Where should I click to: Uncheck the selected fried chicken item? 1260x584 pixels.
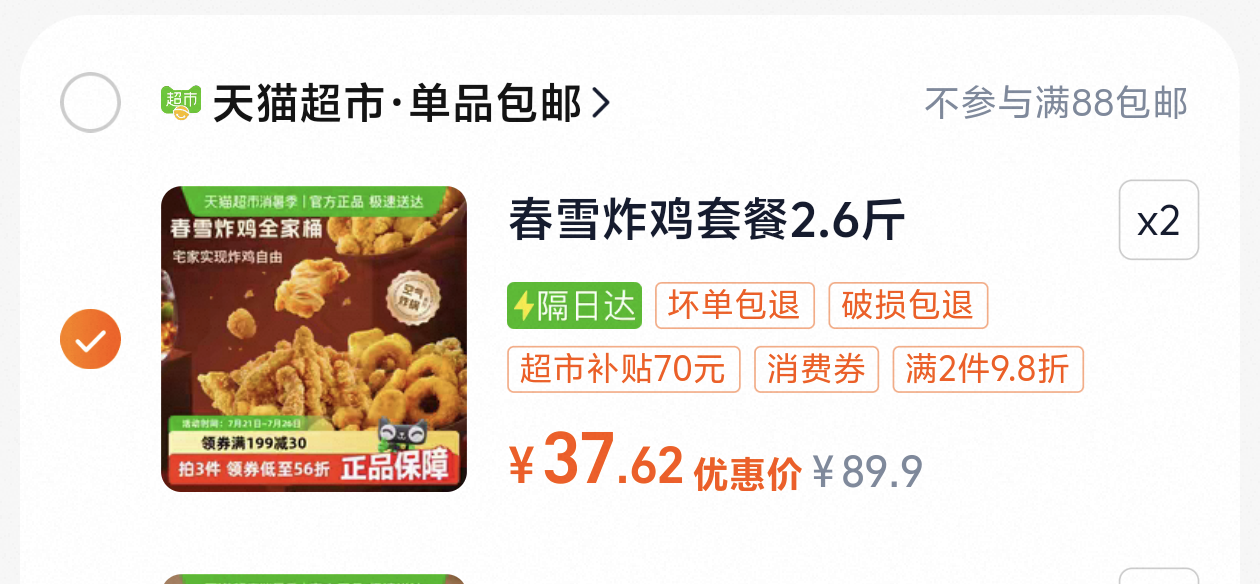[x=91, y=340]
